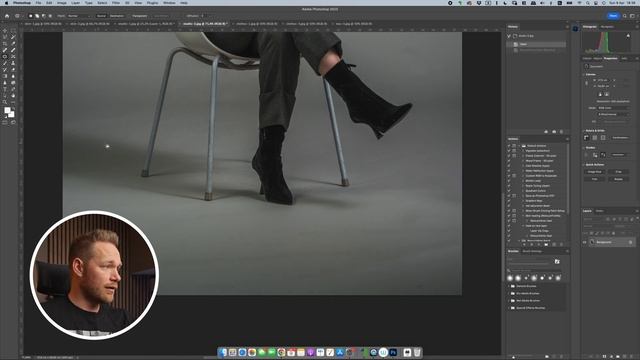Open the search magnifier at top right
This screenshot has height=360, width=640.
[x=624, y=16]
